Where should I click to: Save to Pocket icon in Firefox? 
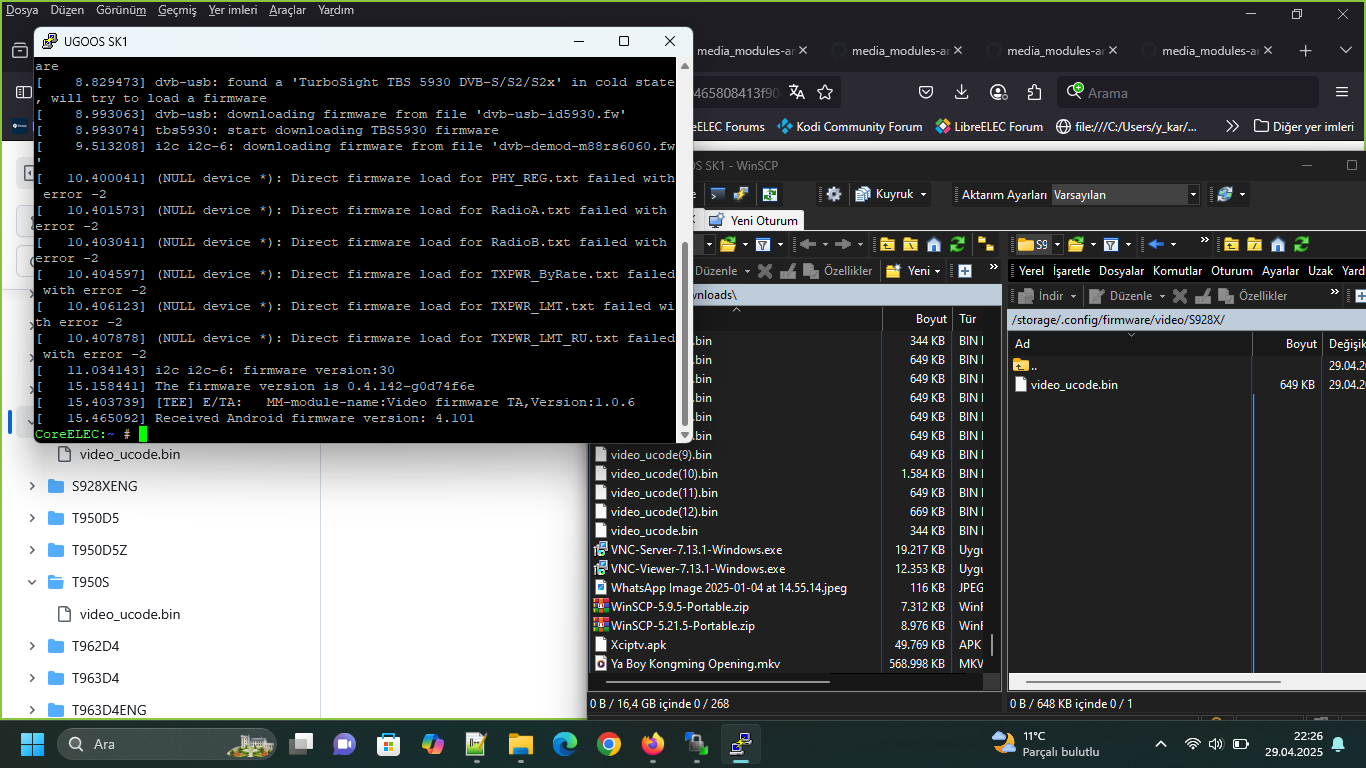coord(926,92)
